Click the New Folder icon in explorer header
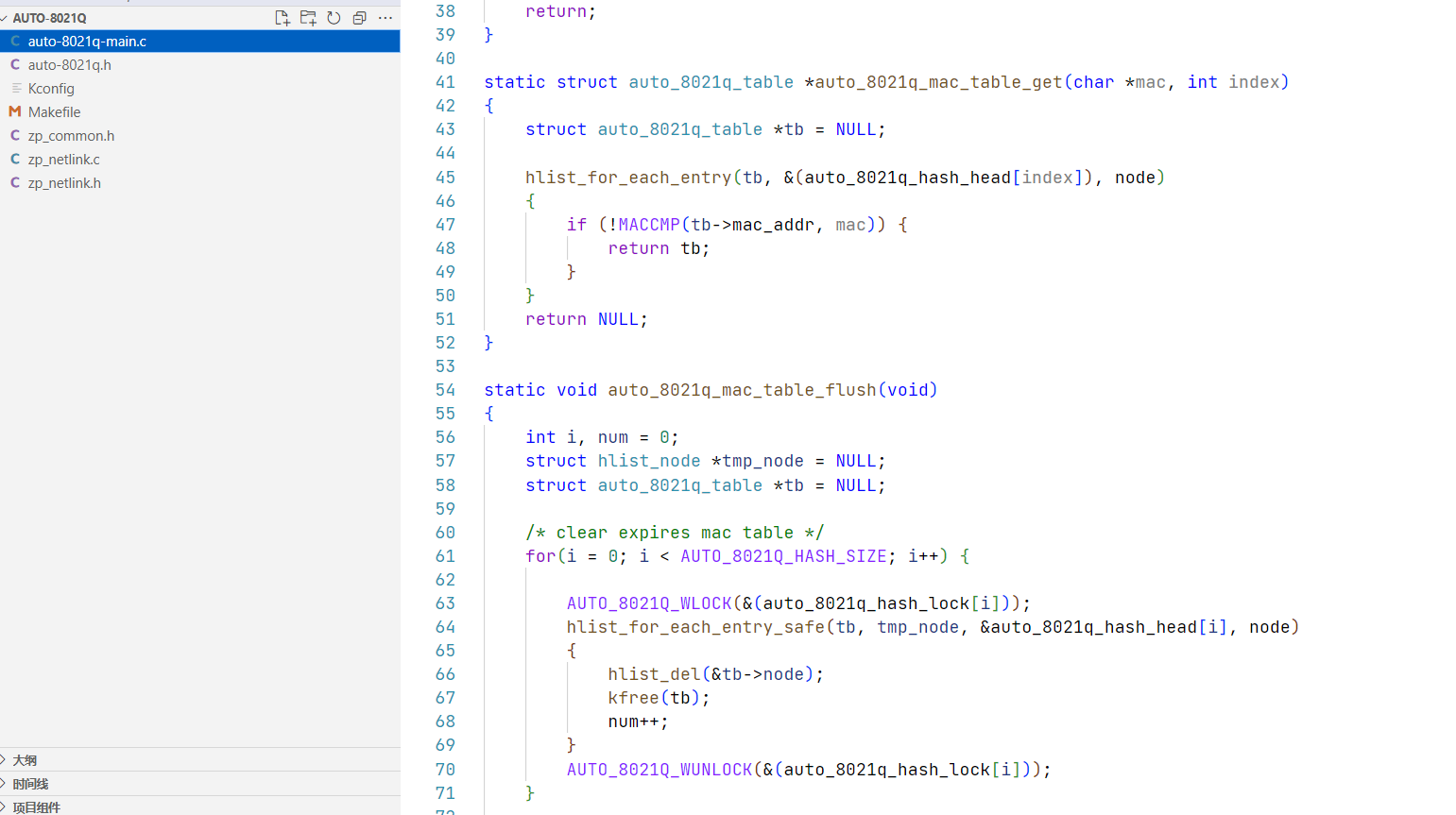The width and height of the screenshot is (1456, 815). click(308, 18)
